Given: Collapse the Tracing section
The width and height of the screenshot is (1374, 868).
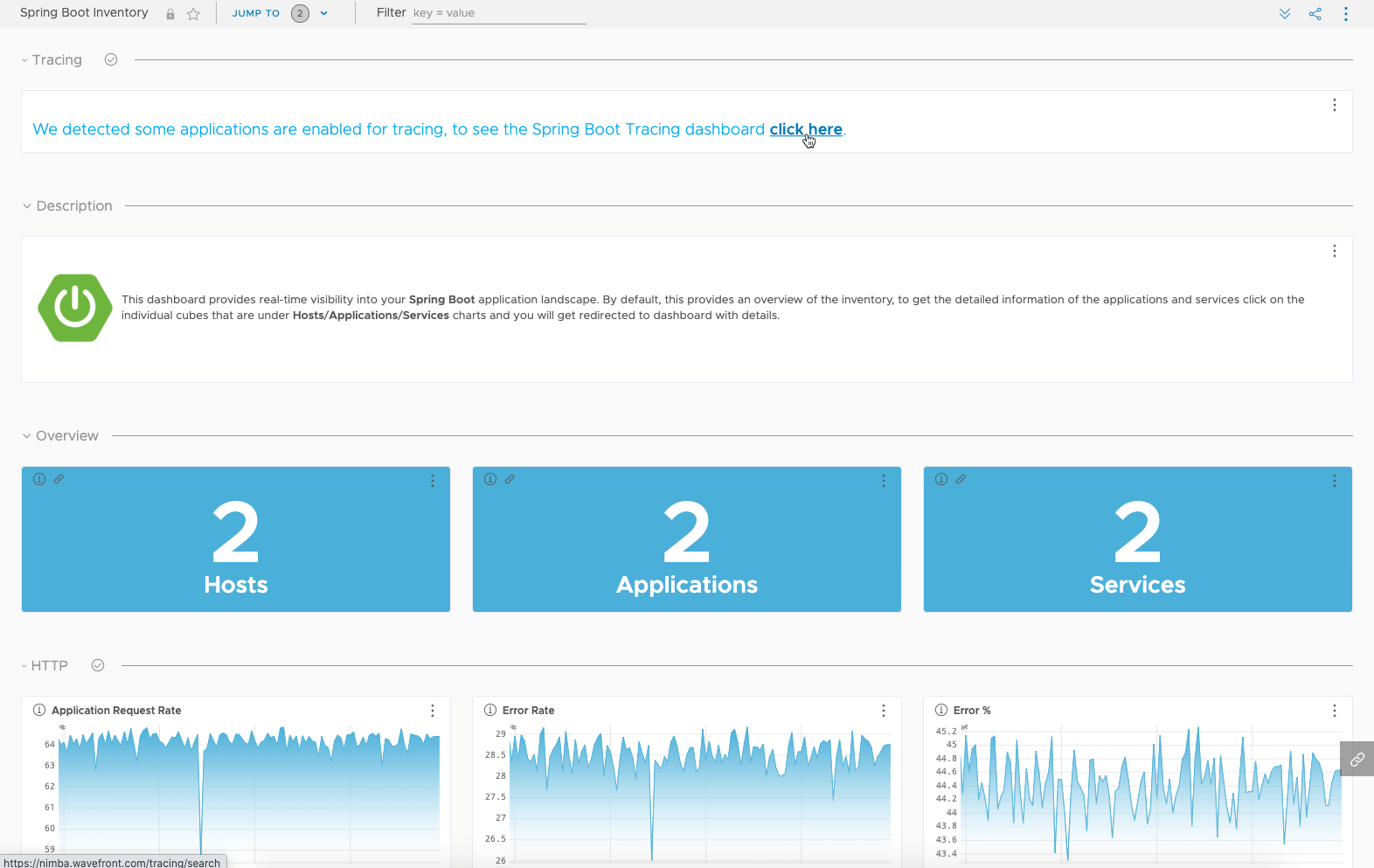Looking at the screenshot, I should 24,60.
